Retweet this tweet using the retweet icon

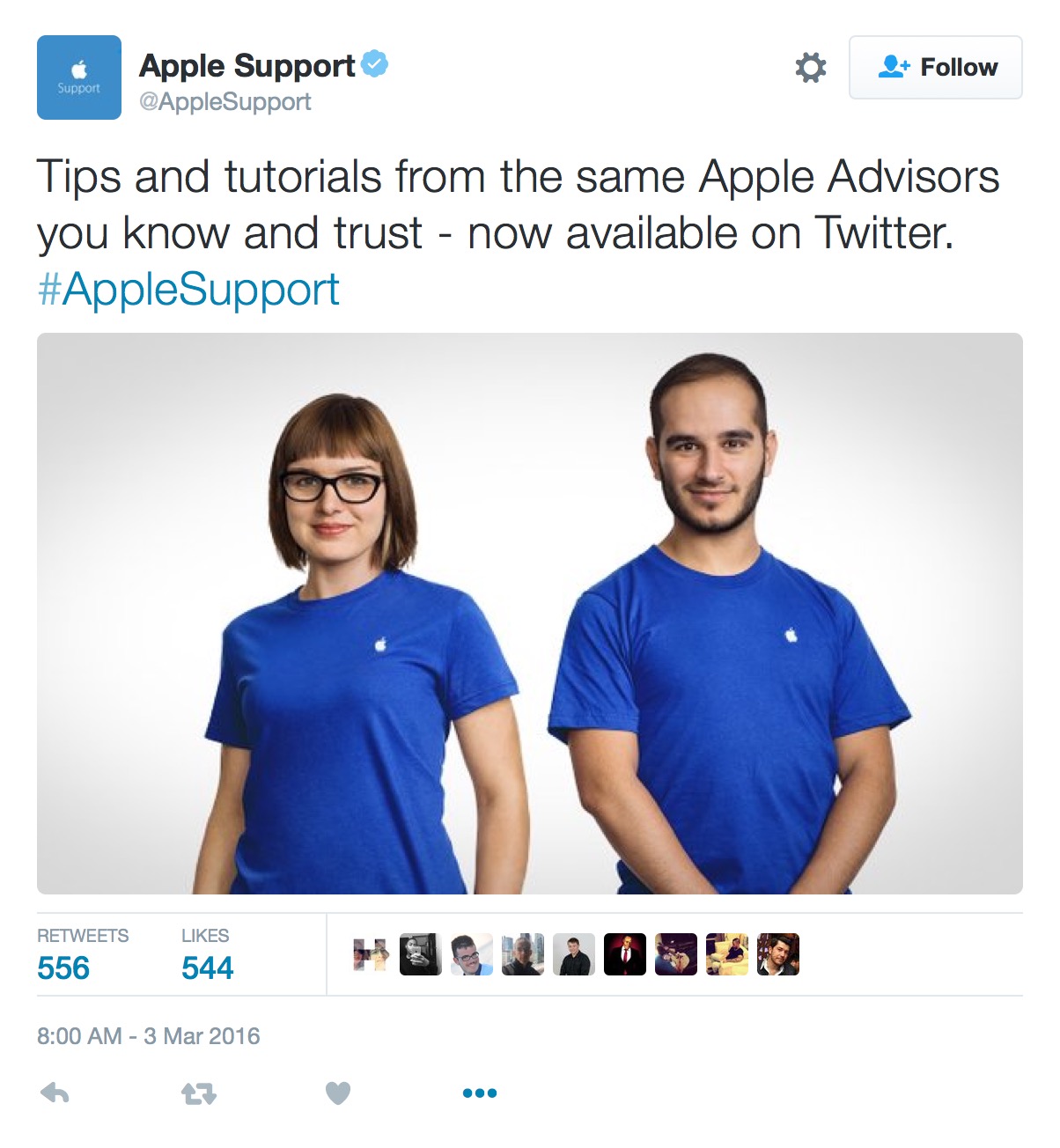[x=199, y=1093]
